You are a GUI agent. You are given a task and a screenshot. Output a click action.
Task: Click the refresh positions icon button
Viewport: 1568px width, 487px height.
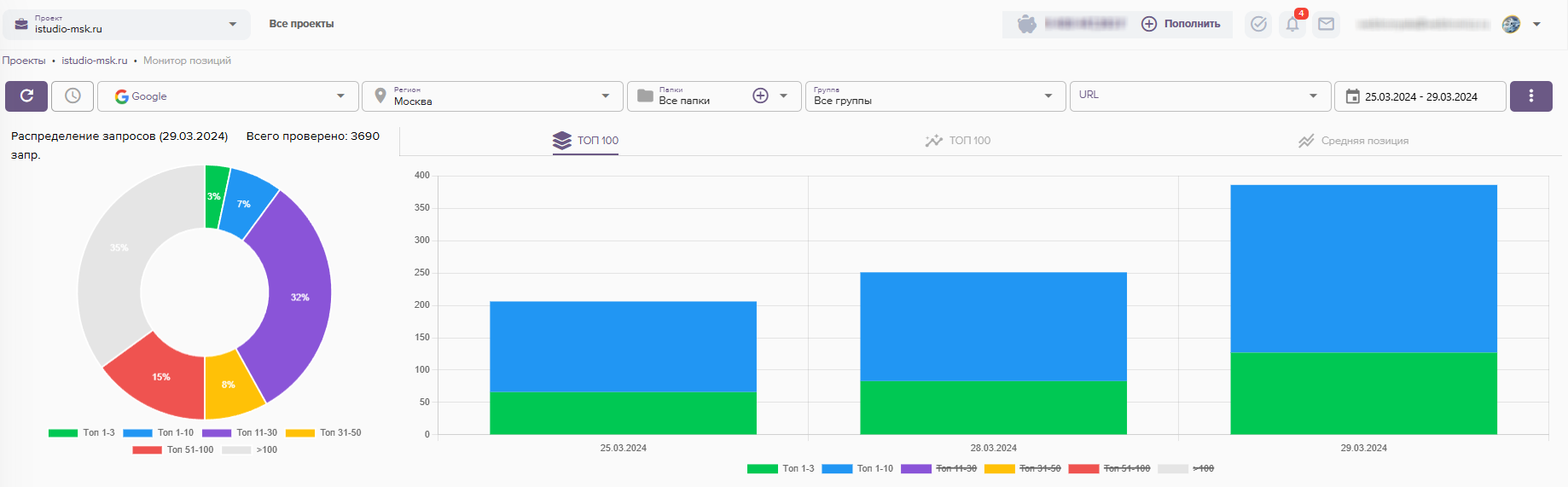[x=26, y=96]
